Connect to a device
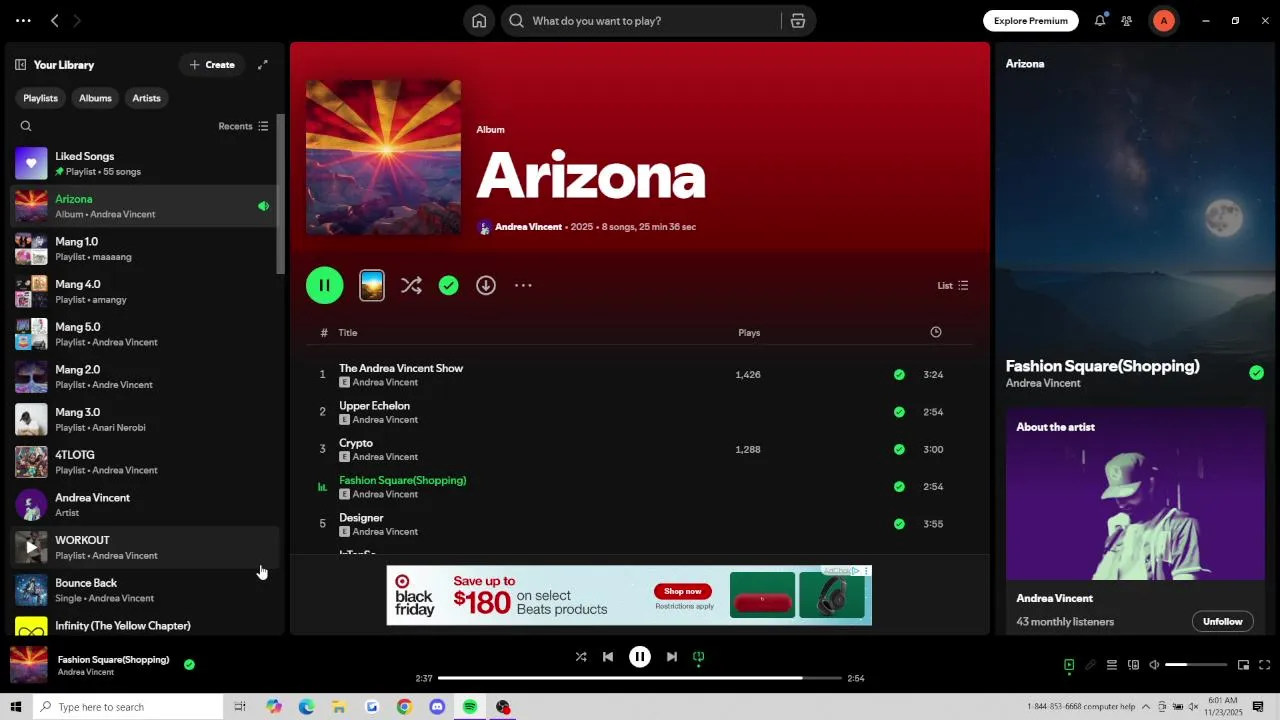The height and width of the screenshot is (720, 1280). 1133,665
